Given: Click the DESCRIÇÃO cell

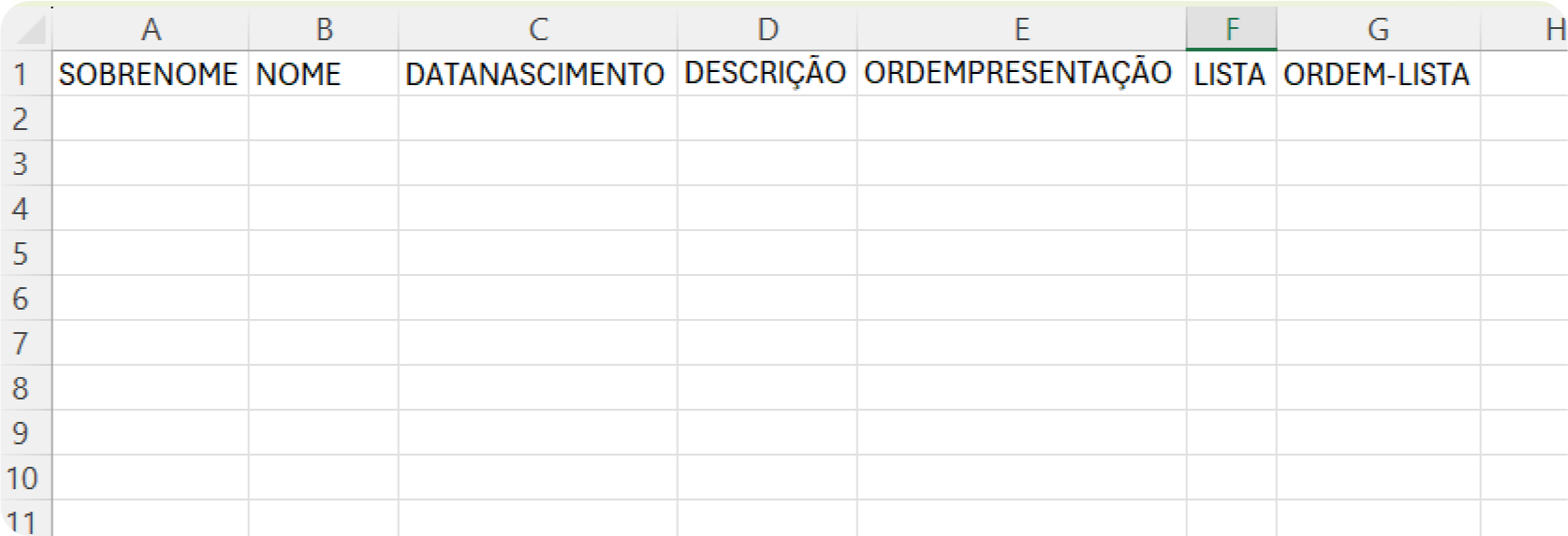Looking at the screenshot, I should [x=768, y=74].
